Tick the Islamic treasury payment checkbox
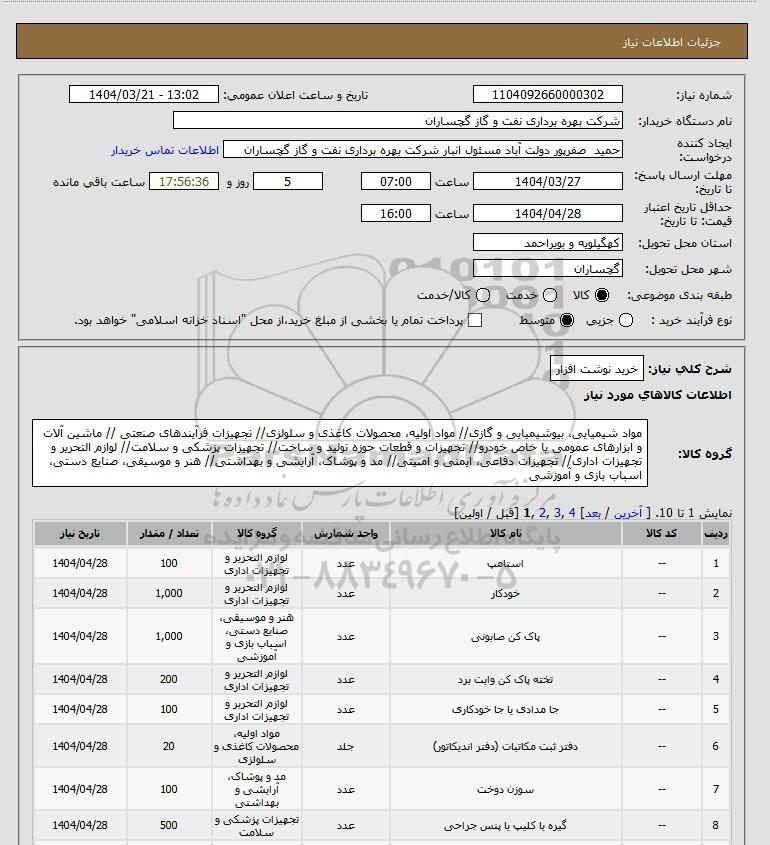 click(475, 321)
